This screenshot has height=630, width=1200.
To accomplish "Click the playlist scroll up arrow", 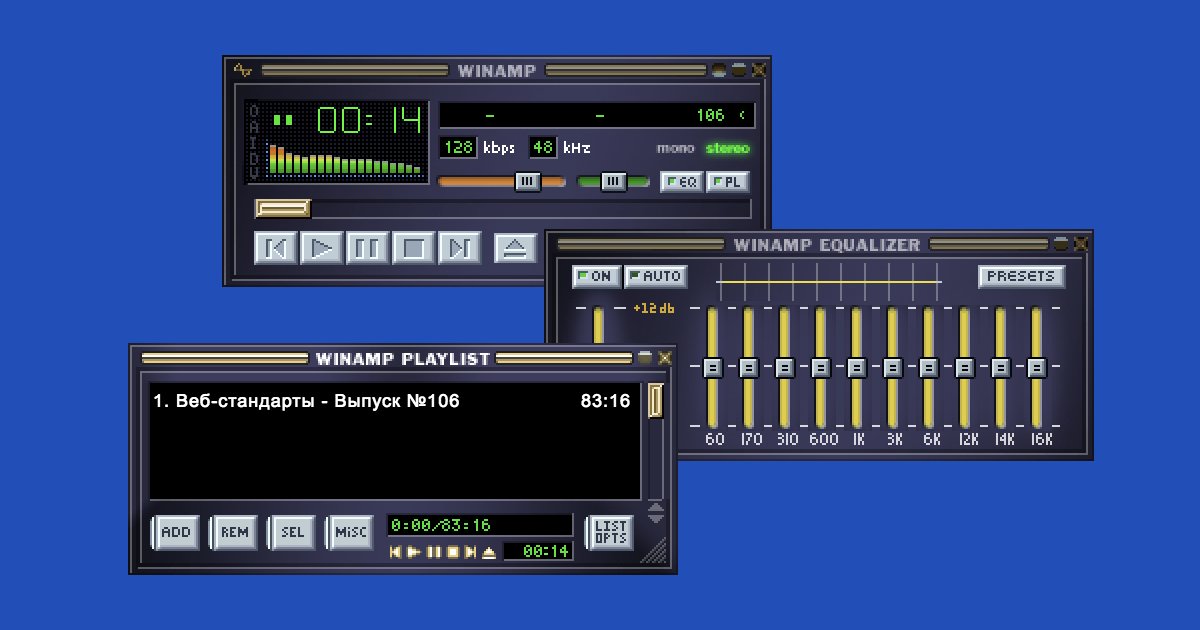I will (656, 509).
